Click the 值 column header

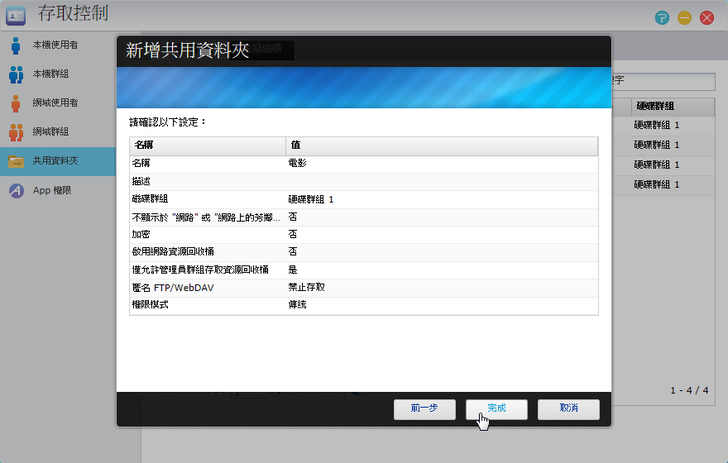coord(441,145)
